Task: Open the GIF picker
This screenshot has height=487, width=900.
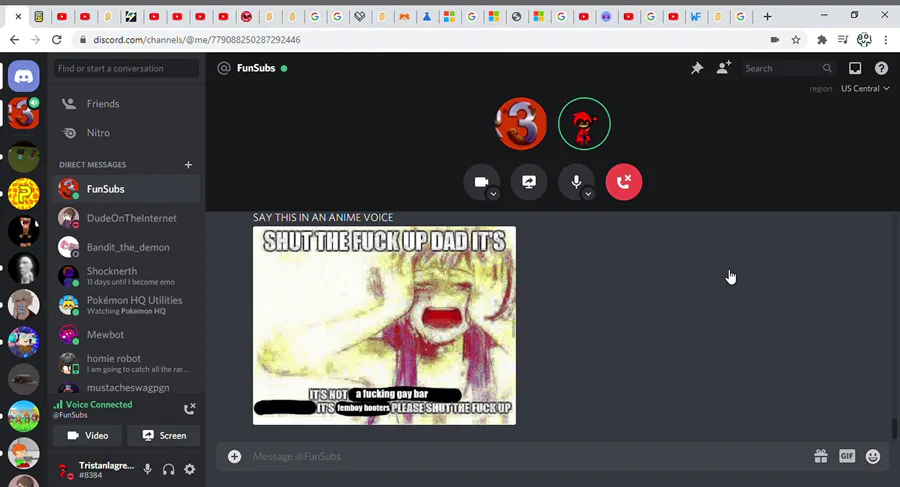Action: 847,457
